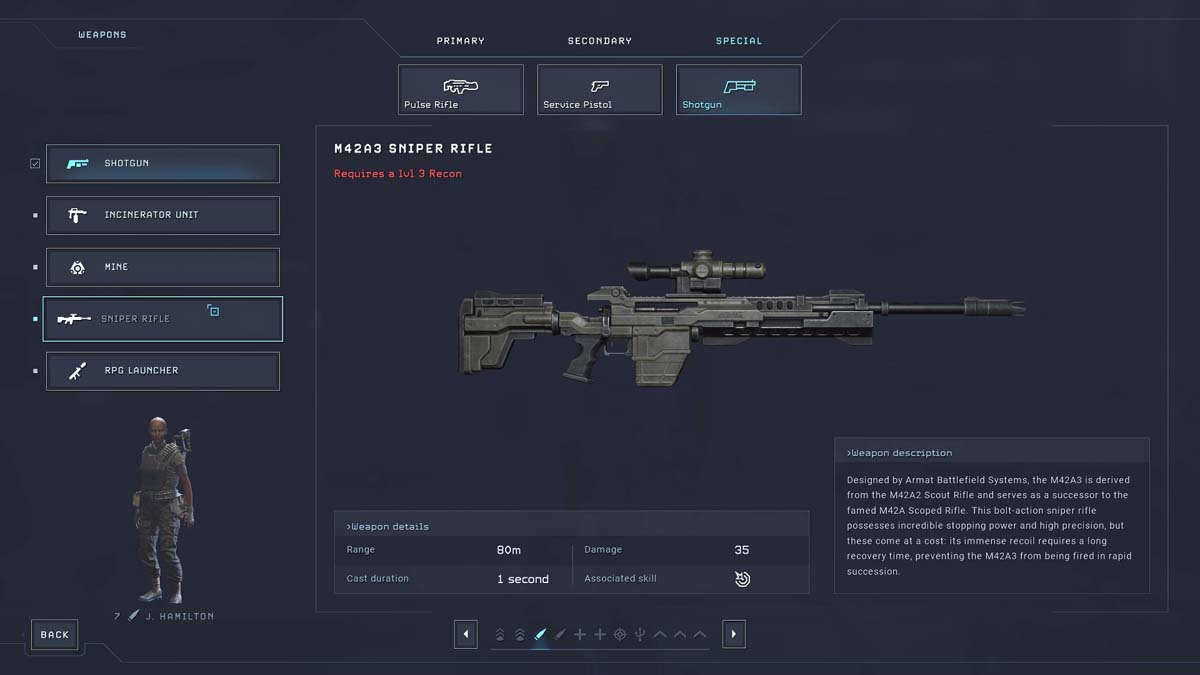
Task: Click the Sniper Rifle icon in the sidebar
Action: click(x=75, y=318)
